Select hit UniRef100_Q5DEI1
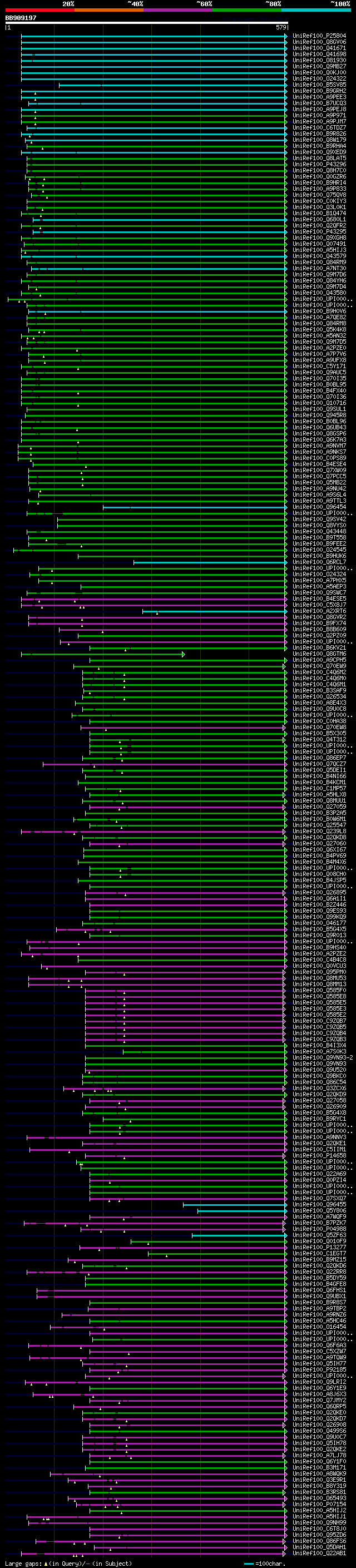Screen dimensions: 356x1568 (x=319, y=770)
